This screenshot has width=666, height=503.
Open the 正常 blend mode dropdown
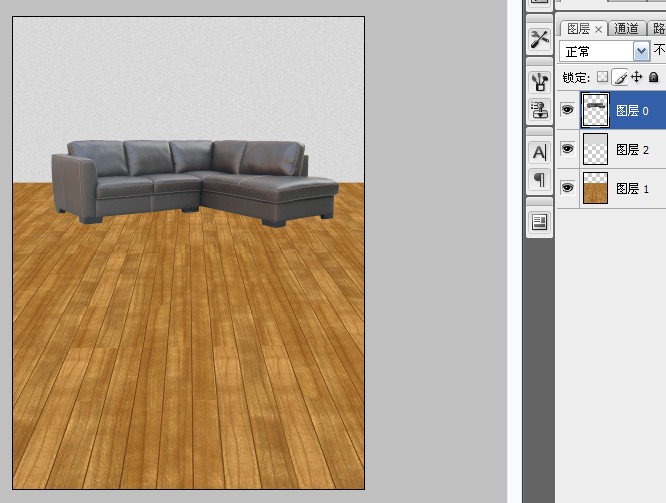[604, 51]
